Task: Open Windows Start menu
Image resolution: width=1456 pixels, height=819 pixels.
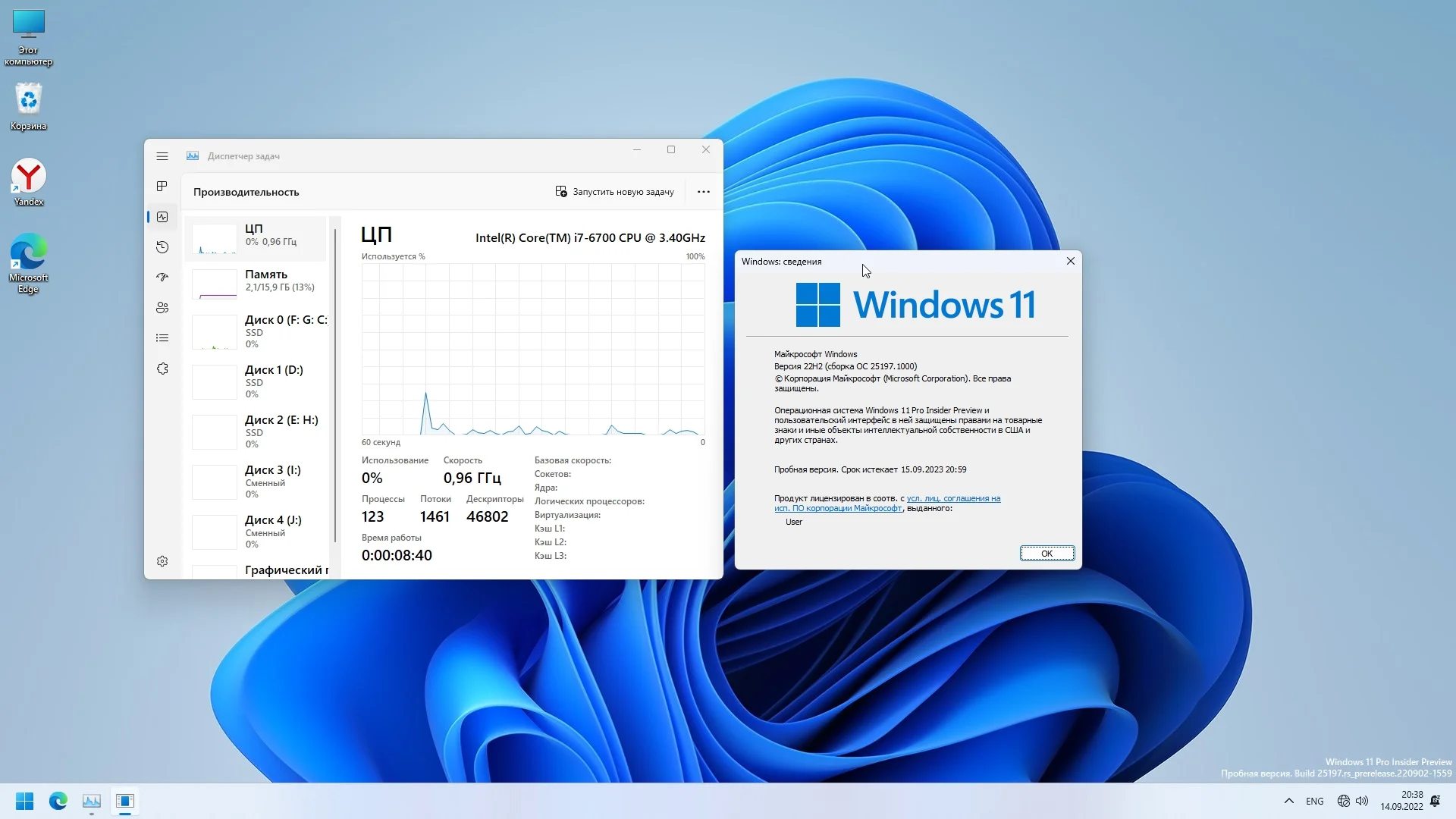Action: pyautogui.click(x=24, y=801)
